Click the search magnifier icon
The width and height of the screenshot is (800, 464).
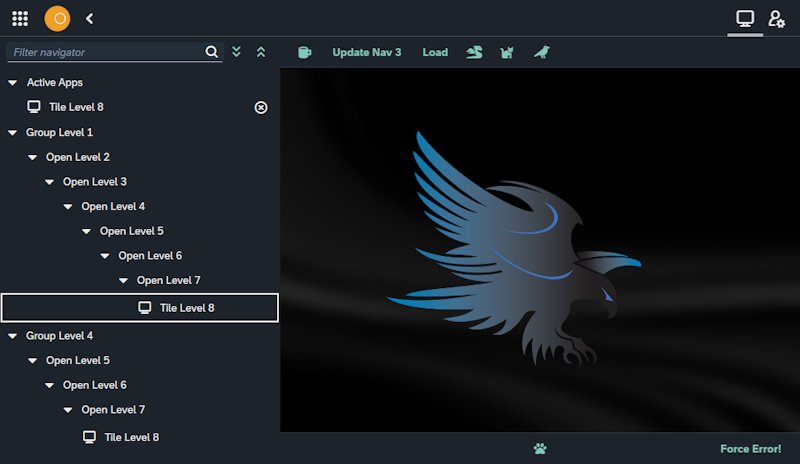pyautogui.click(x=212, y=52)
